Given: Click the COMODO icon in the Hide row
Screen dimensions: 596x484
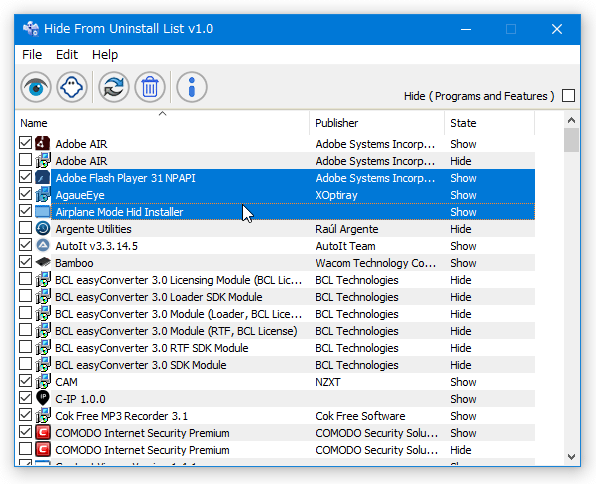Looking at the screenshot, I should click(x=43, y=449).
